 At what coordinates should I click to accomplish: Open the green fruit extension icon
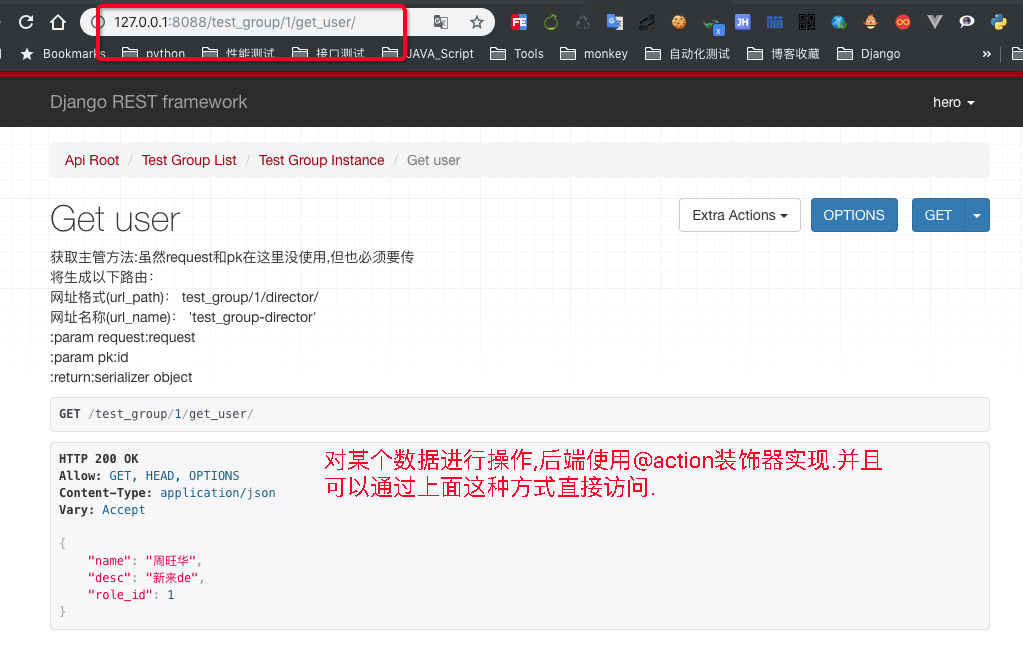[x=551, y=22]
